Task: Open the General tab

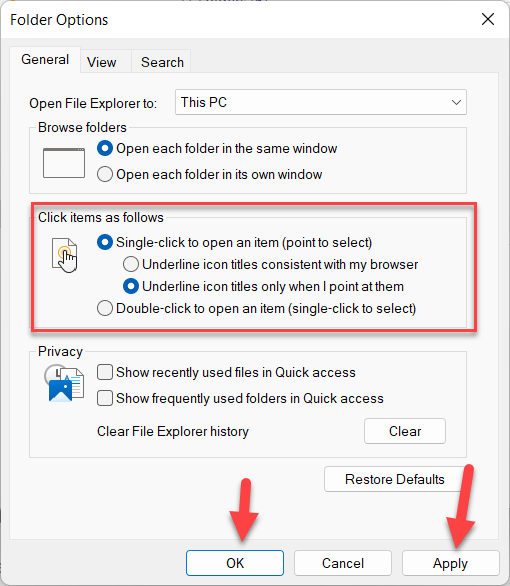Action: tap(45, 59)
